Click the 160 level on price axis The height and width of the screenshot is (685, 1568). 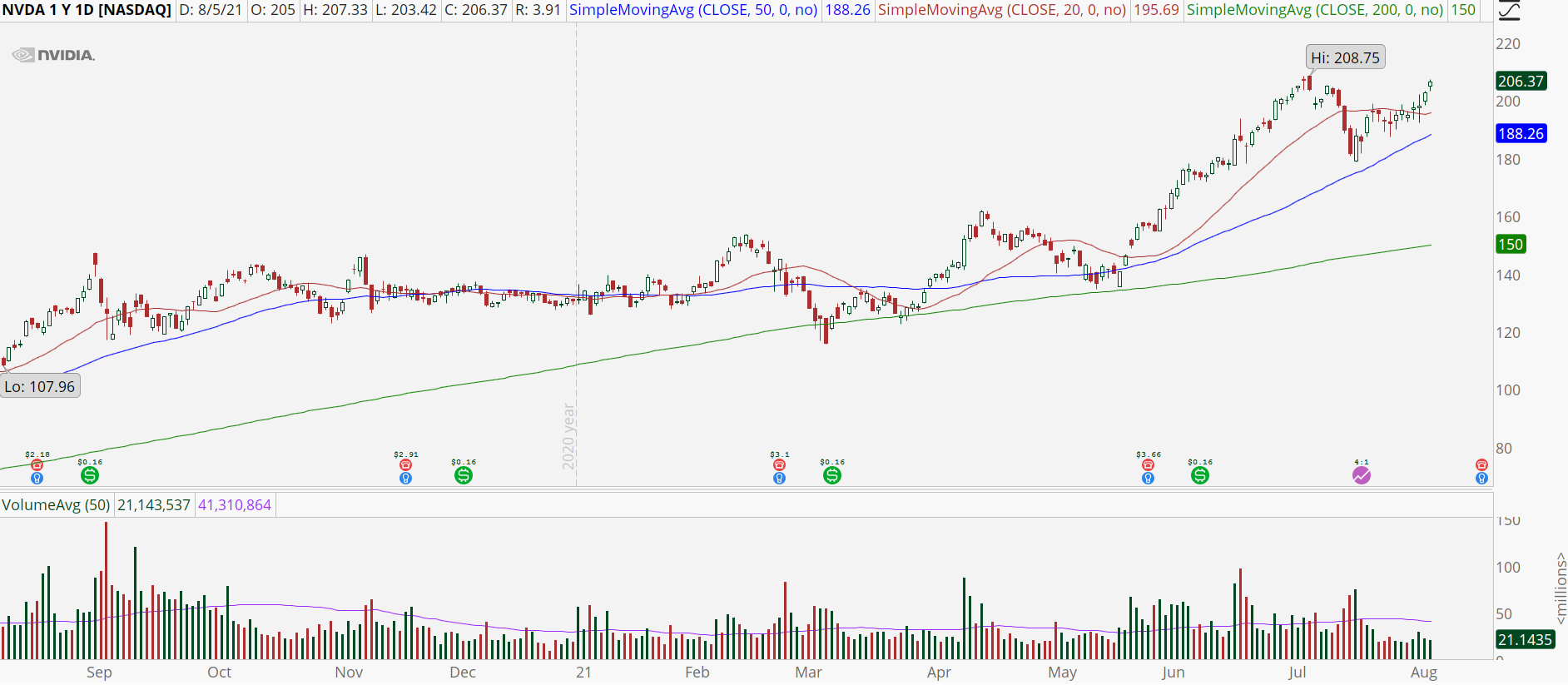[1508, 217]
